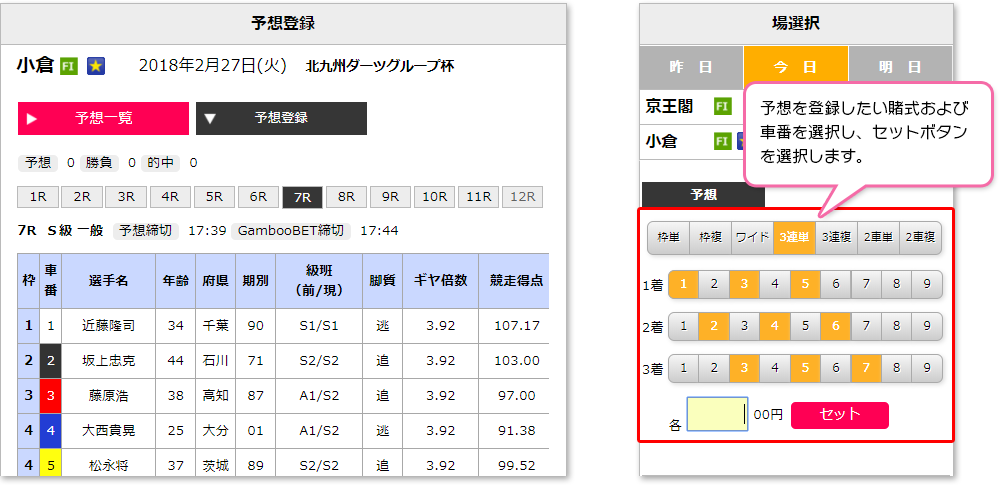
Task: Click the red car number 3 cell
Action: 50,396
